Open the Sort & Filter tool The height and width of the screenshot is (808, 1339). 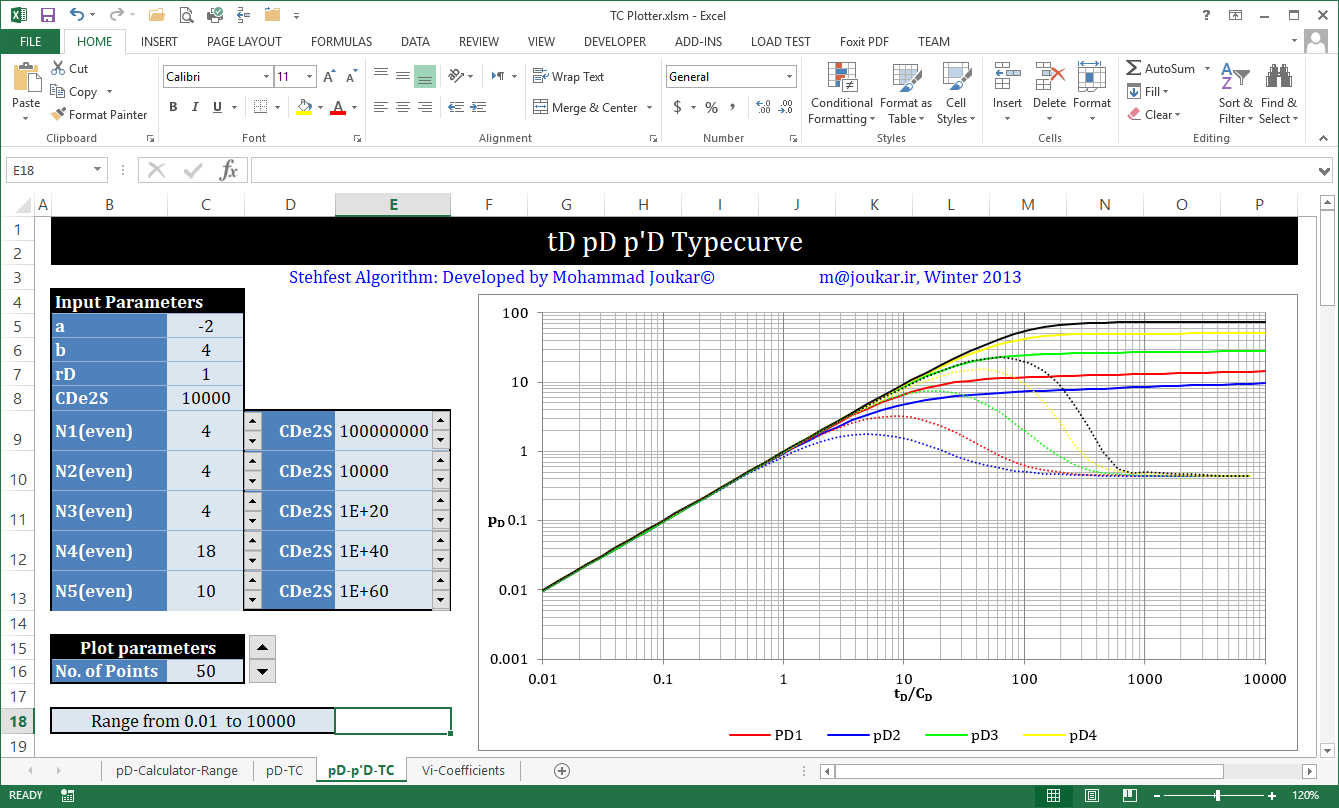[1235, 95]
